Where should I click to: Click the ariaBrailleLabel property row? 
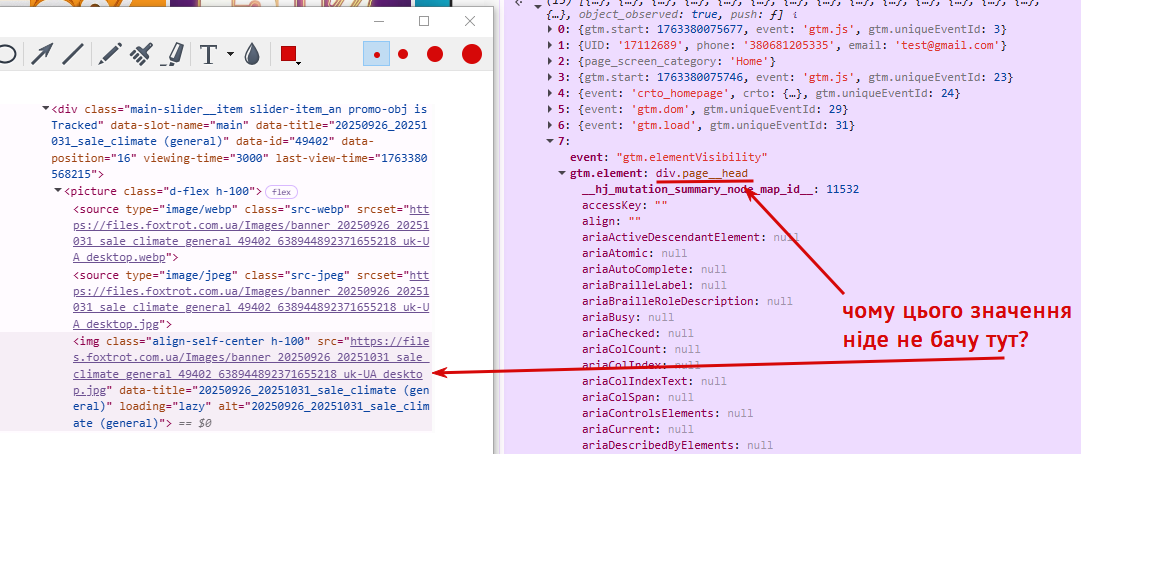click(x=654, y=285)
